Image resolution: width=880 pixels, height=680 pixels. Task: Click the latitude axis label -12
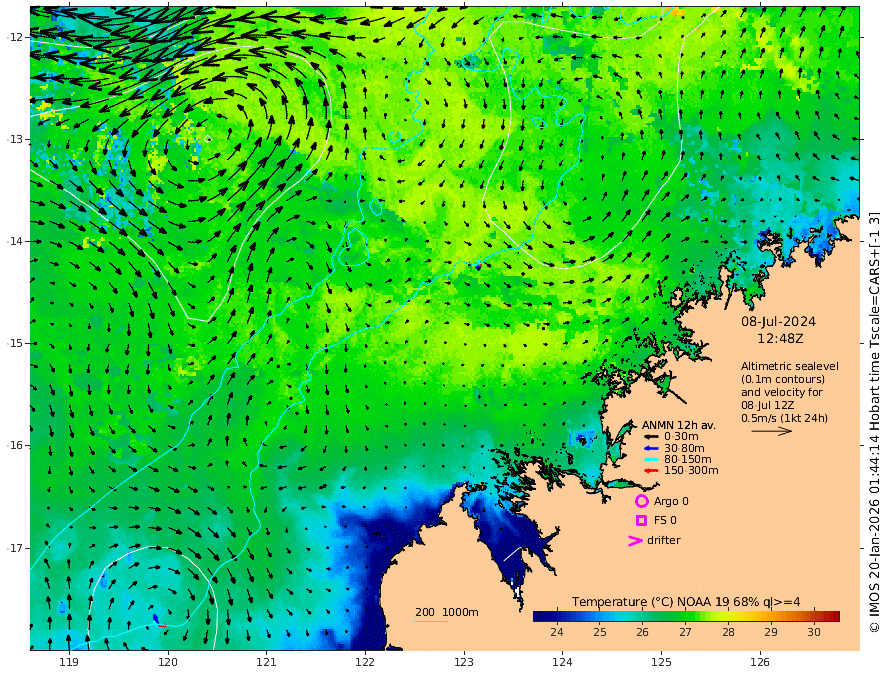[x=14, y=37]
